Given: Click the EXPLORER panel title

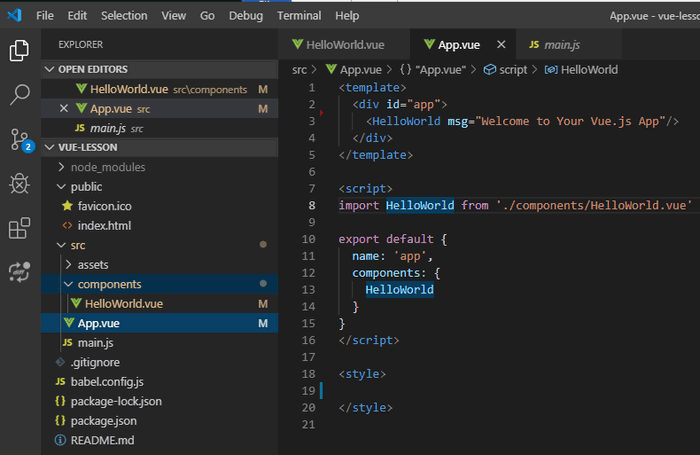Looking at the screenshot, I should (80, 45).
